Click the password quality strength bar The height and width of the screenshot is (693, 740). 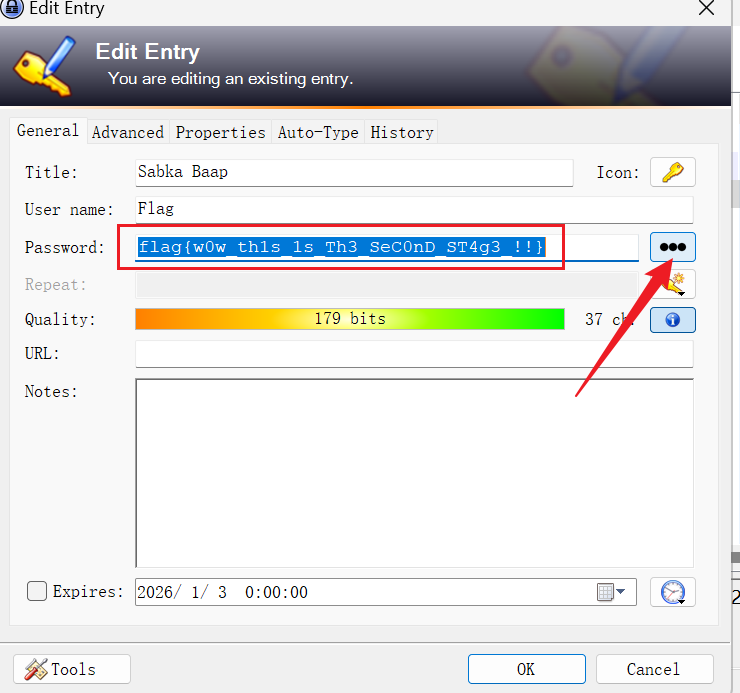pos(349,319)
